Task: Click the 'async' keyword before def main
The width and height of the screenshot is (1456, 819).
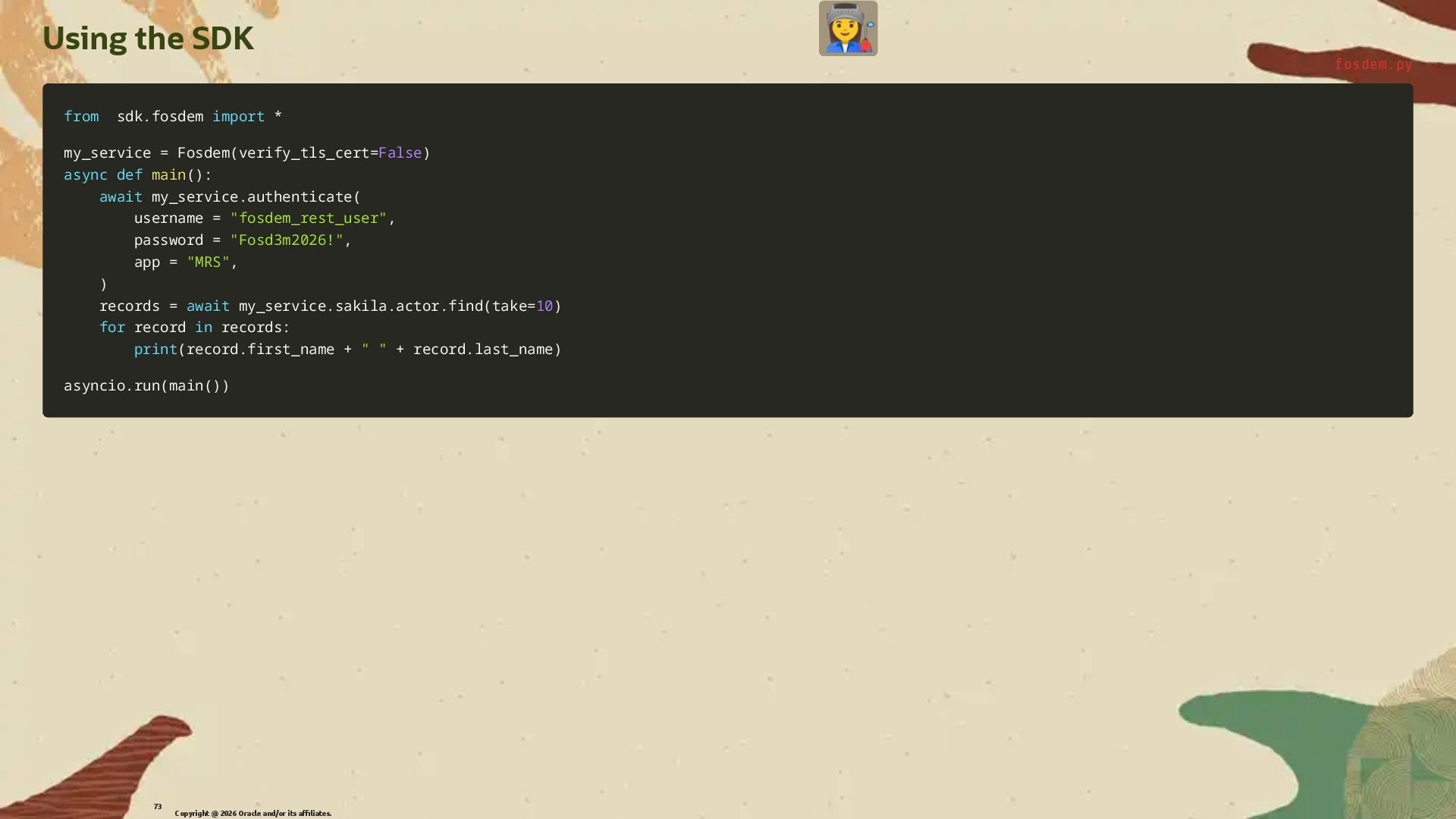Action: click(85, 175)
